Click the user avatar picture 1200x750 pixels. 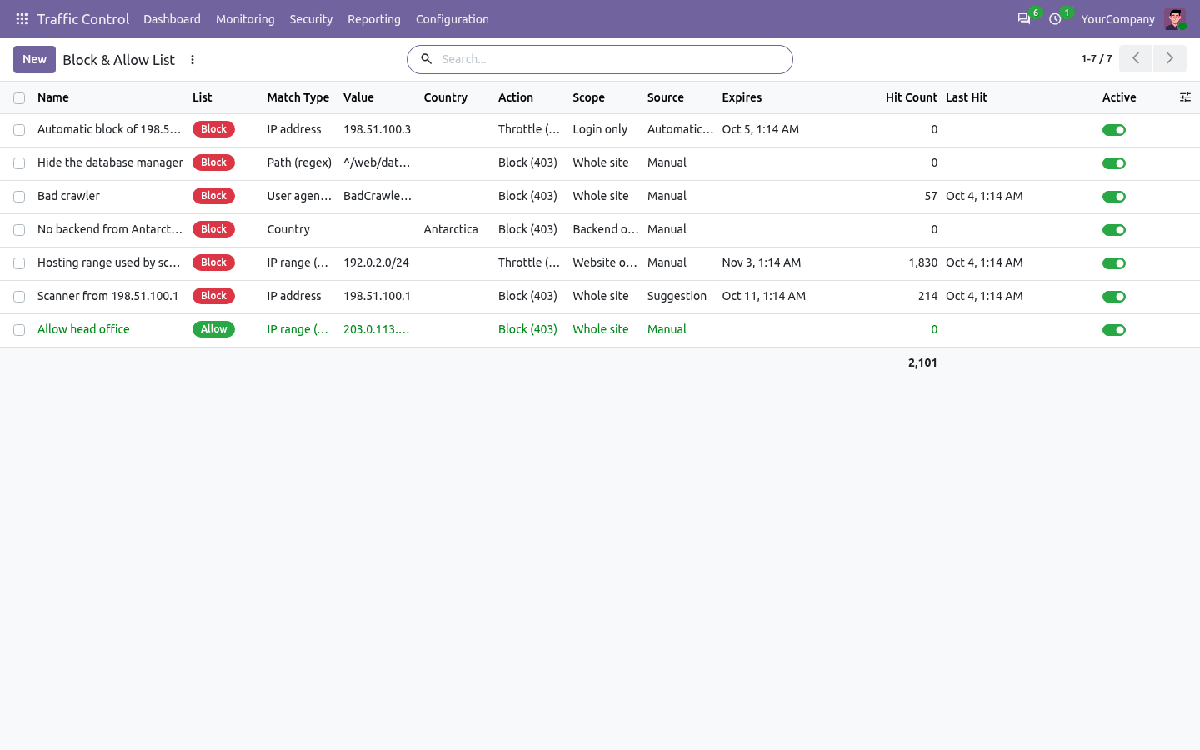pos(1174,19)
